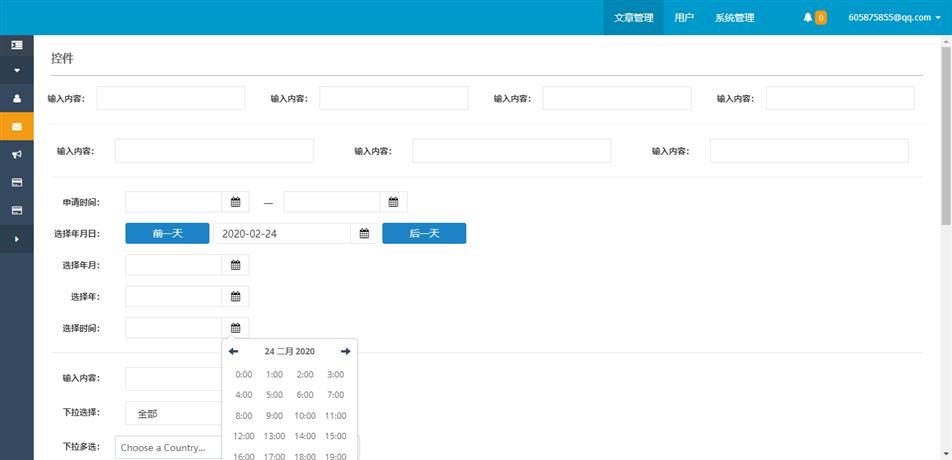Open the notification bell in the header
Image resolution: width=952 pixels, height=460 pixels.
click(x=808, y=18)
